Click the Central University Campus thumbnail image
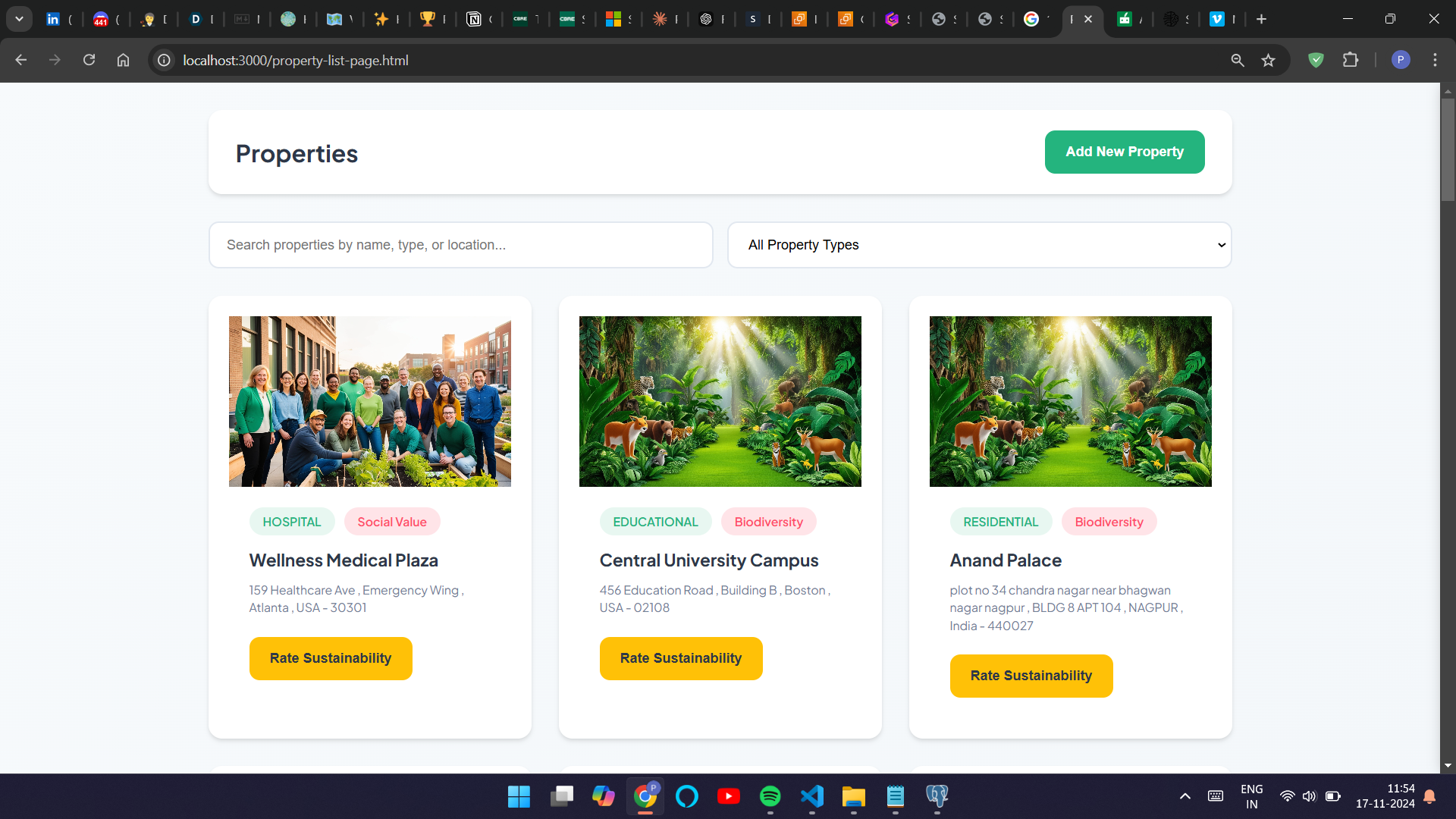 pos(720,401)
